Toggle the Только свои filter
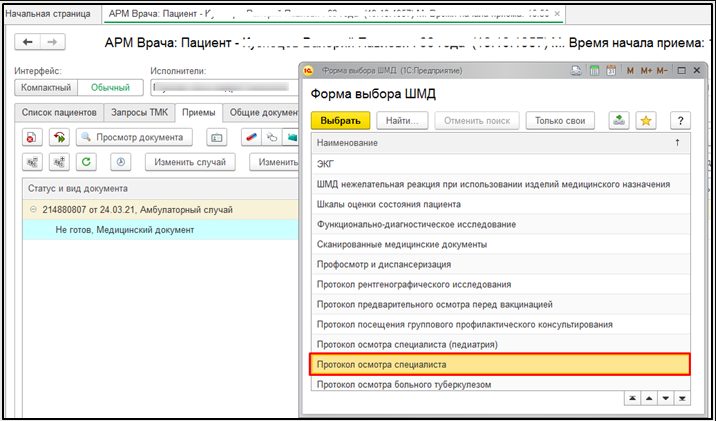 560,120
